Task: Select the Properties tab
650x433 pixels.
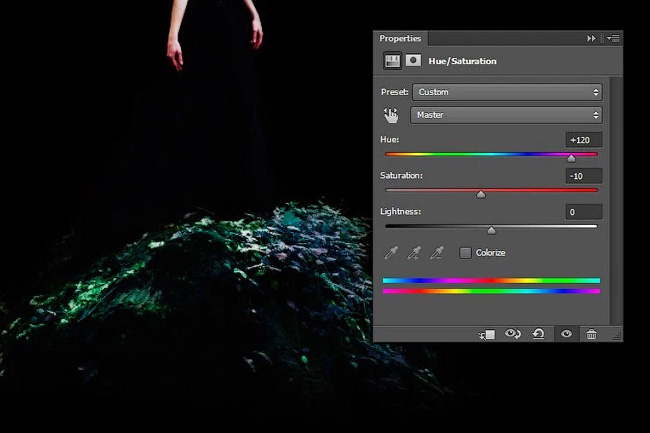Action: click(x=400, y=39)
